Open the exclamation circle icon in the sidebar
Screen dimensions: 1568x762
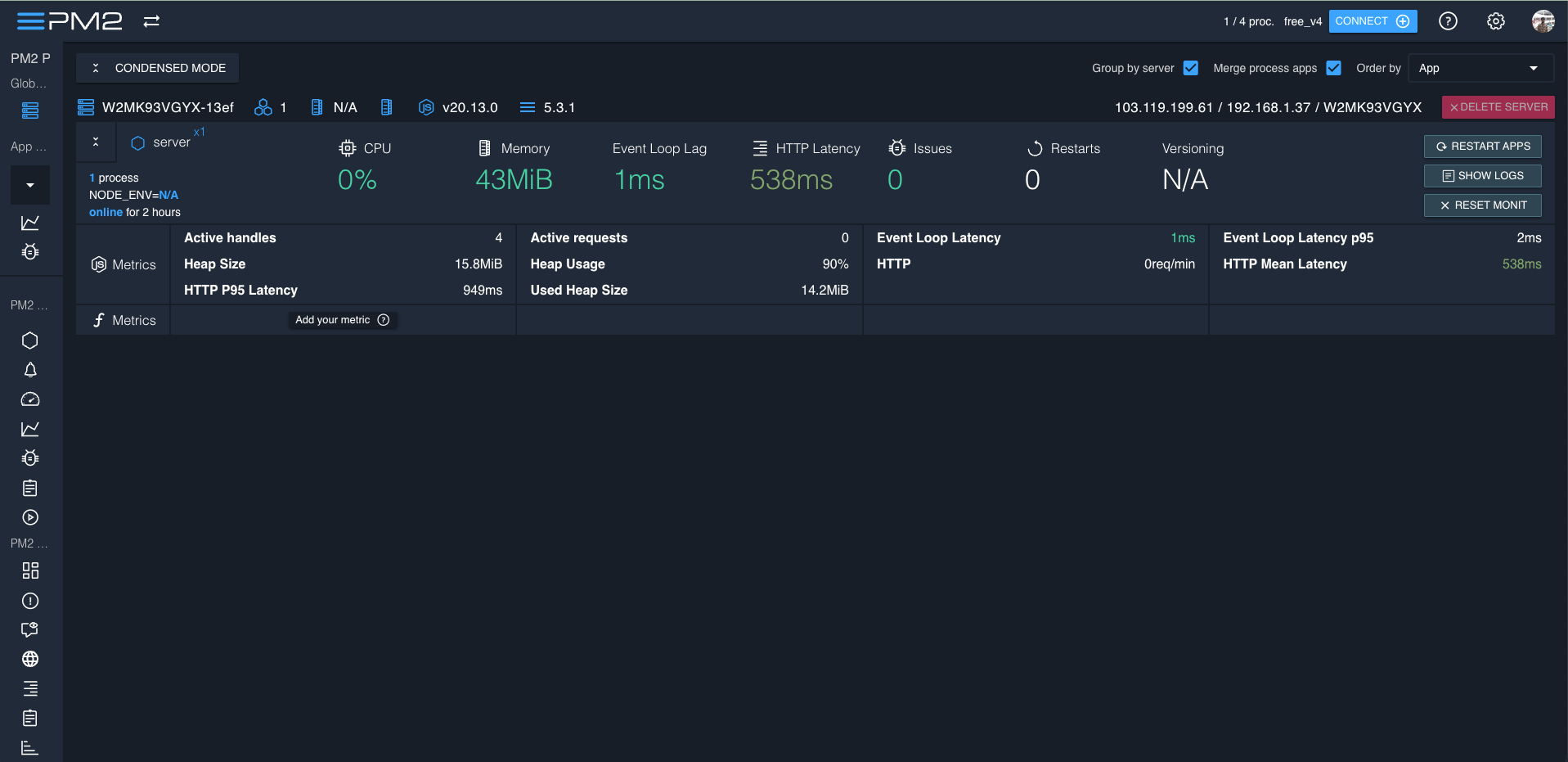click(x=30, y=601)
